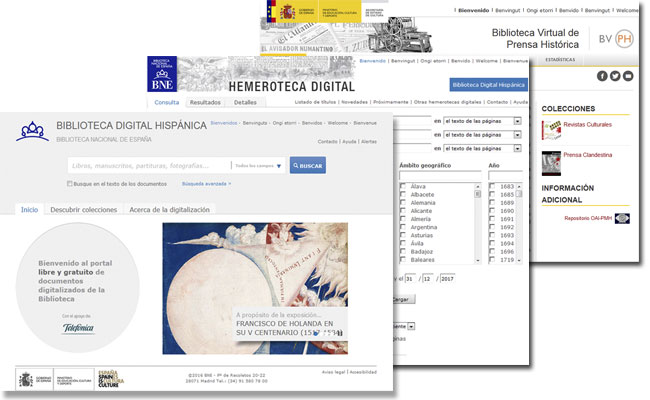
Task: Click the Francisco de Holanda featured image
Action: (255, 288)
